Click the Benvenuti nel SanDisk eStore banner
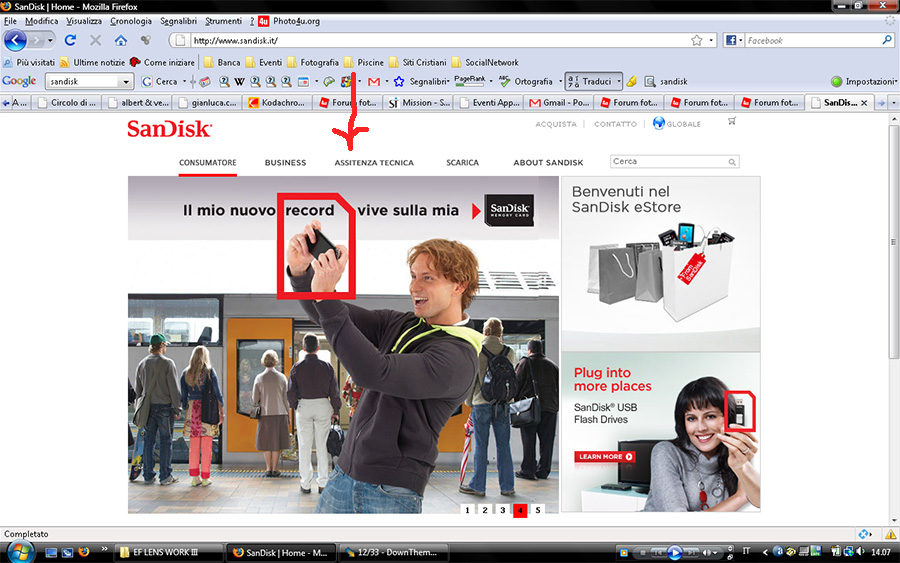The image size is (900, 563). click(661, 263)
